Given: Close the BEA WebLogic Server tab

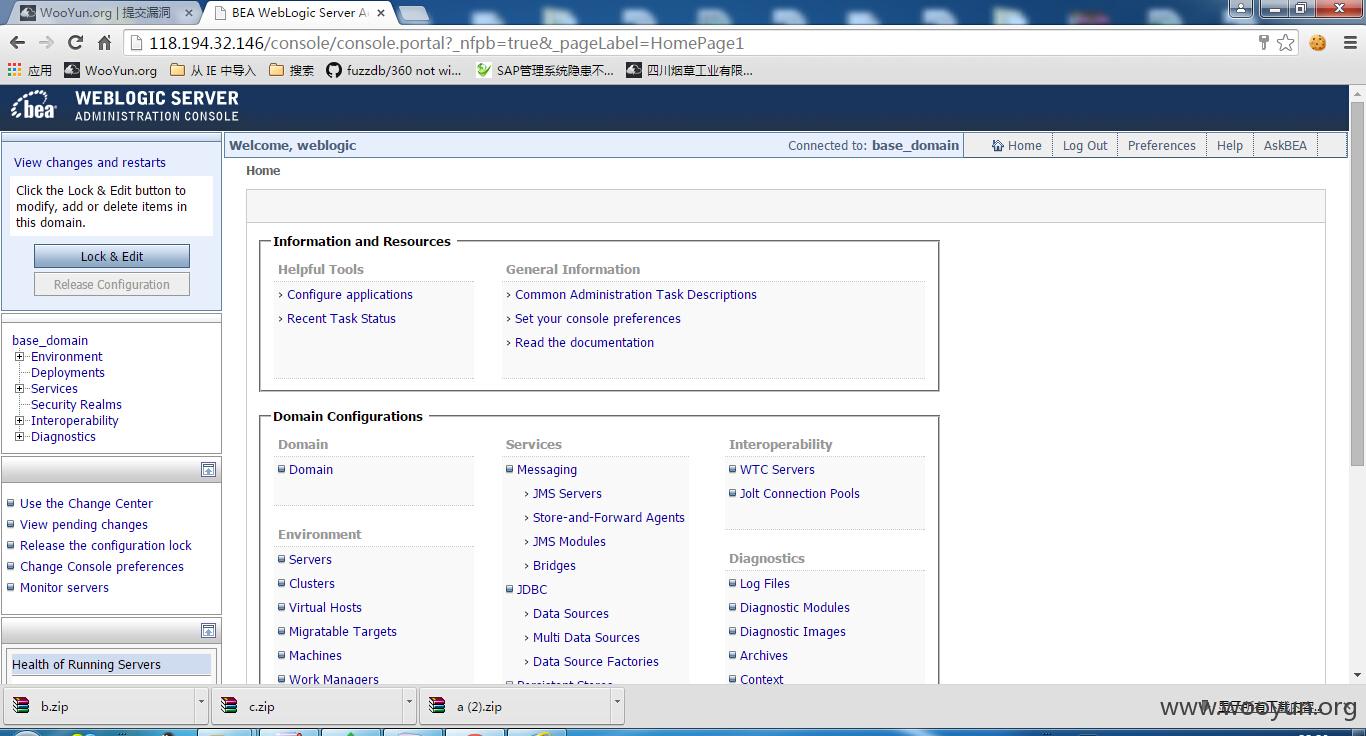Looking at the screenshot, I should [x=381, y=13].
